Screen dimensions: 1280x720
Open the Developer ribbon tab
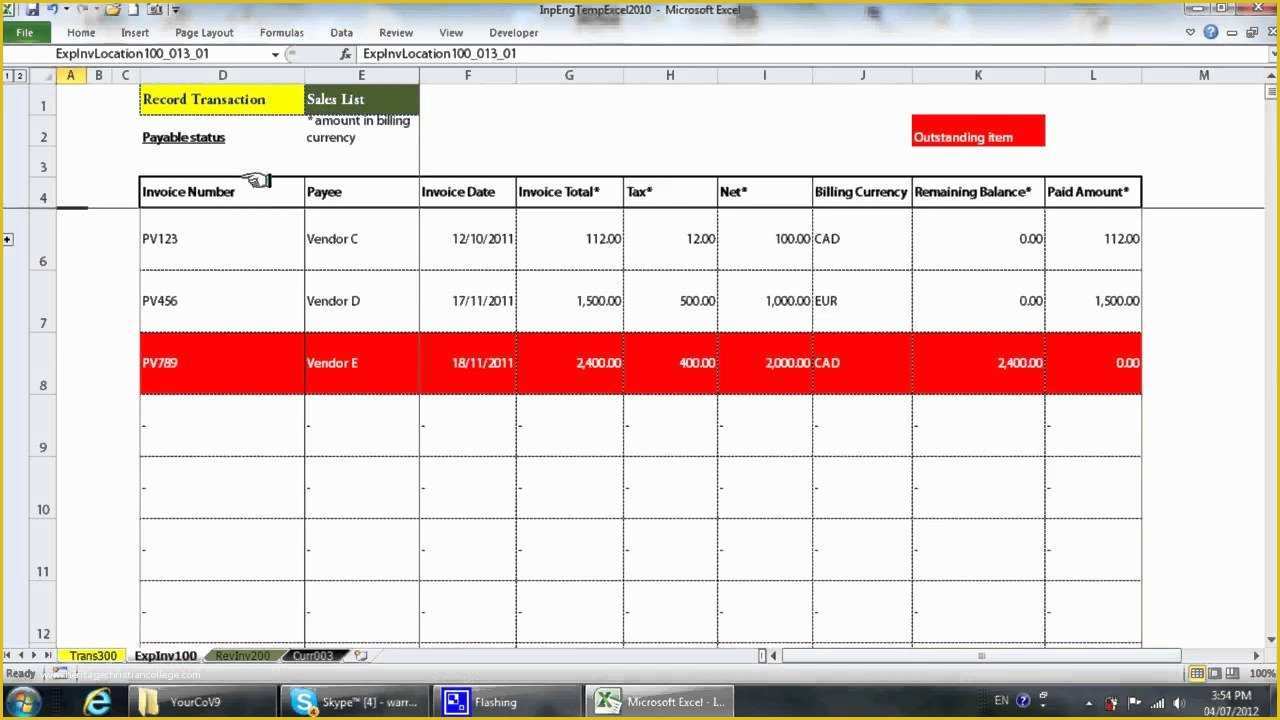point(514,33)
